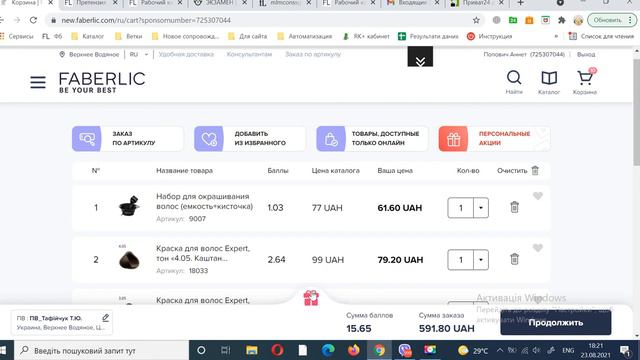Switch to the ЭКЗАМЕН tab
The image size is (640, 360).
[x=220, y=3]
